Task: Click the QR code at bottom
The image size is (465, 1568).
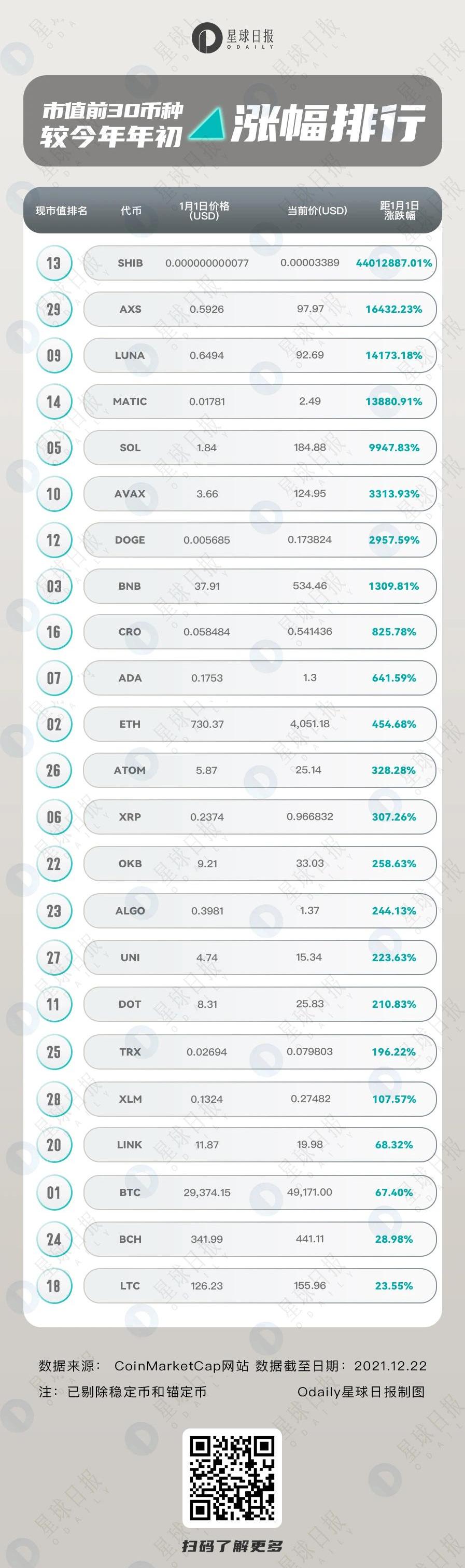Action: coord(232,1478)
